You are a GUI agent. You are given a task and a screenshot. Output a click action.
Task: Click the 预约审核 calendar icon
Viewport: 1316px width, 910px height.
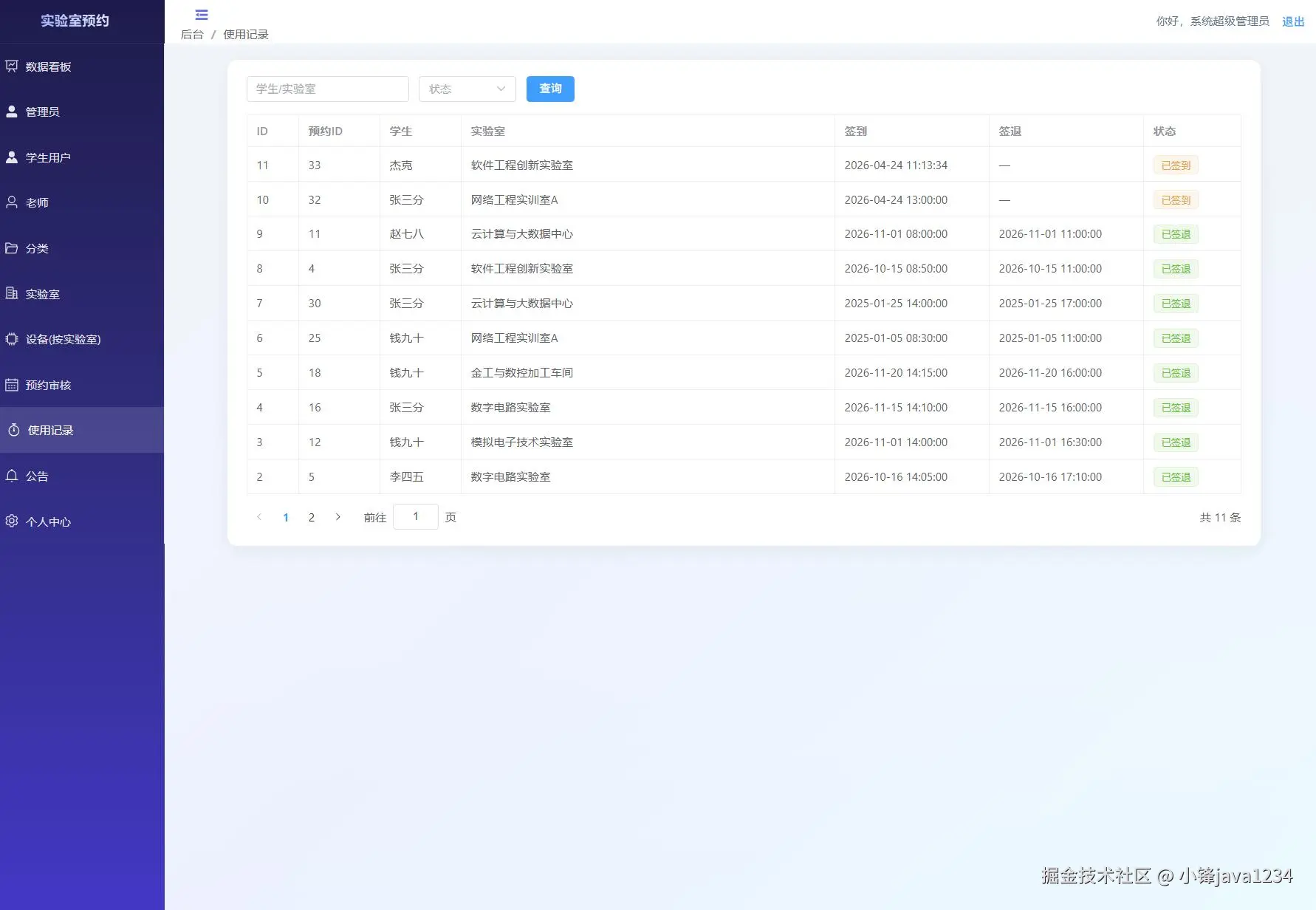tap(12, 385)
